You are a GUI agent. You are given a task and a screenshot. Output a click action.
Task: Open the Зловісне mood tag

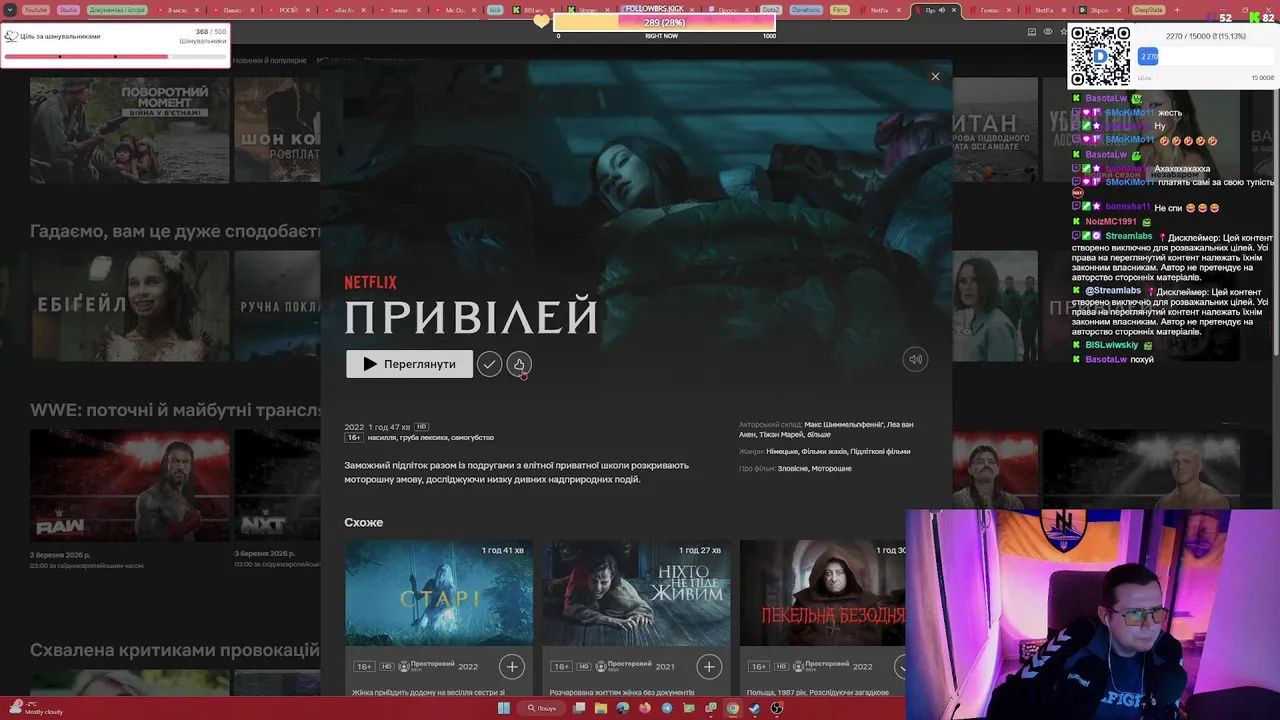tap(793, 468)
